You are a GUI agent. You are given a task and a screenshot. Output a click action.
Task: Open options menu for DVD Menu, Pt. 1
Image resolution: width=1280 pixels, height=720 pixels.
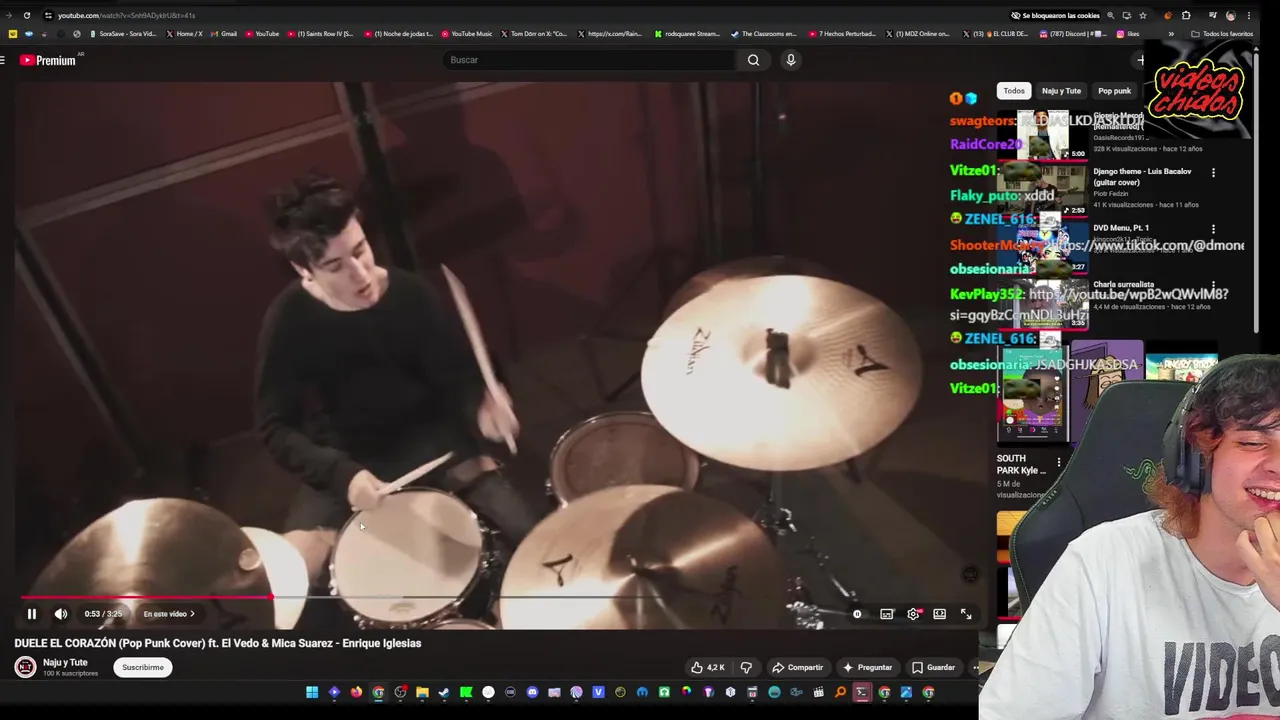tap(1213, 229)
